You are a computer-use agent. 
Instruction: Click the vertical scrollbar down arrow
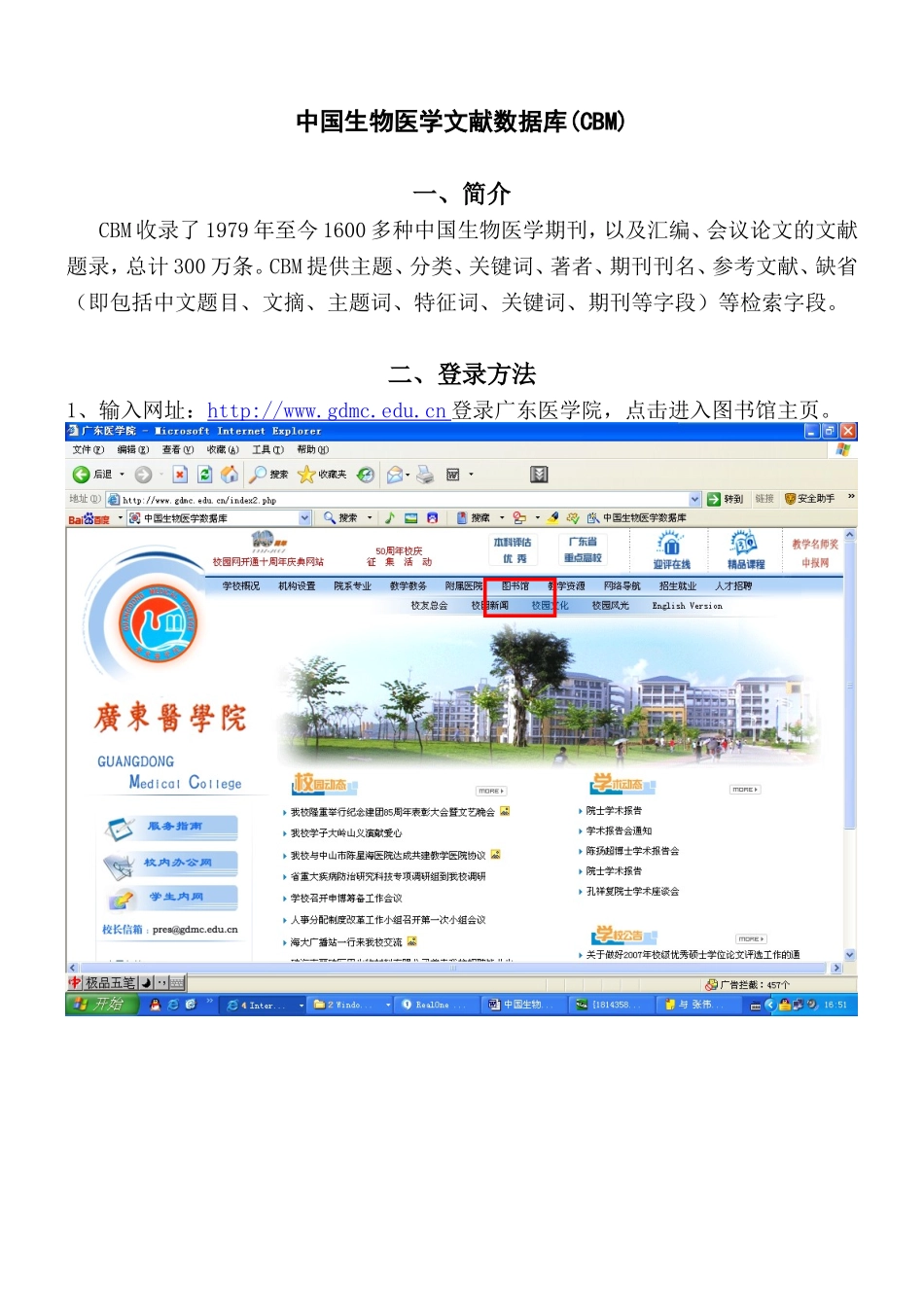[851, 955]
